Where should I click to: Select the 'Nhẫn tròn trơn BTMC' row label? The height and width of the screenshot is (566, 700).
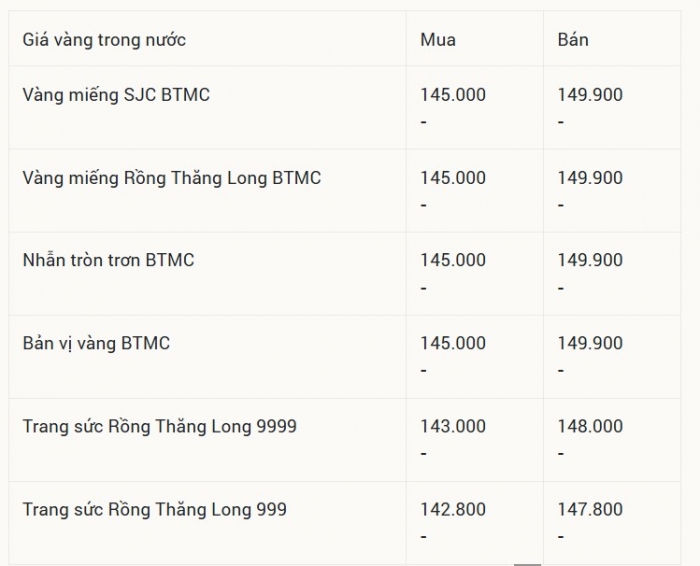[108, 260]
